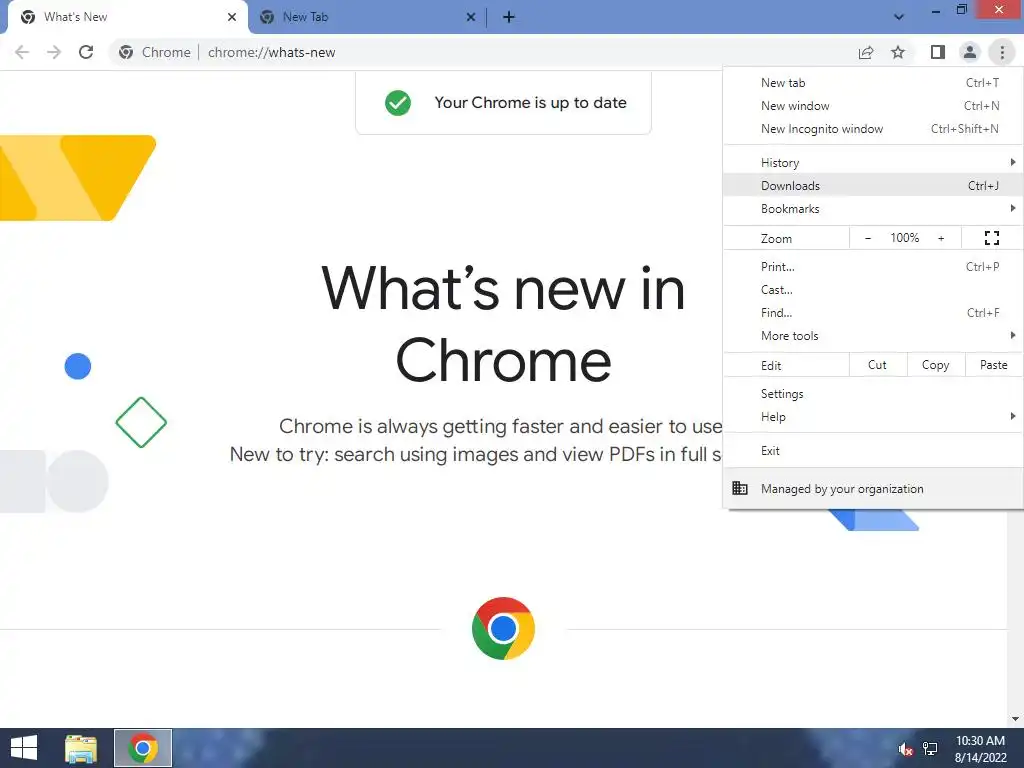Click the 100% zoom value
Viewport: 1024px width, 768px height.
[x=904, y=238]
